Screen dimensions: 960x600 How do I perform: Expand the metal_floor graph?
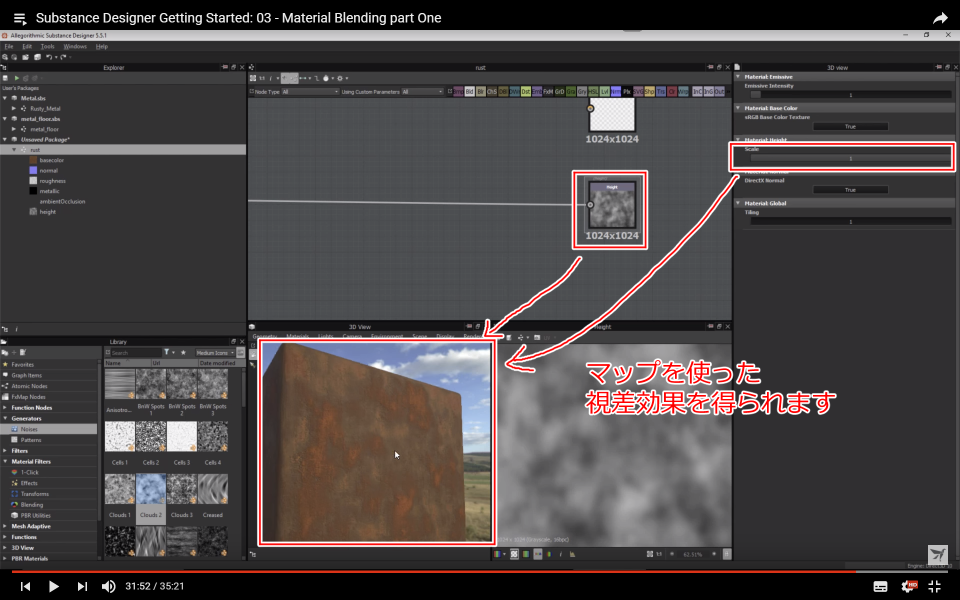(13, 129)
